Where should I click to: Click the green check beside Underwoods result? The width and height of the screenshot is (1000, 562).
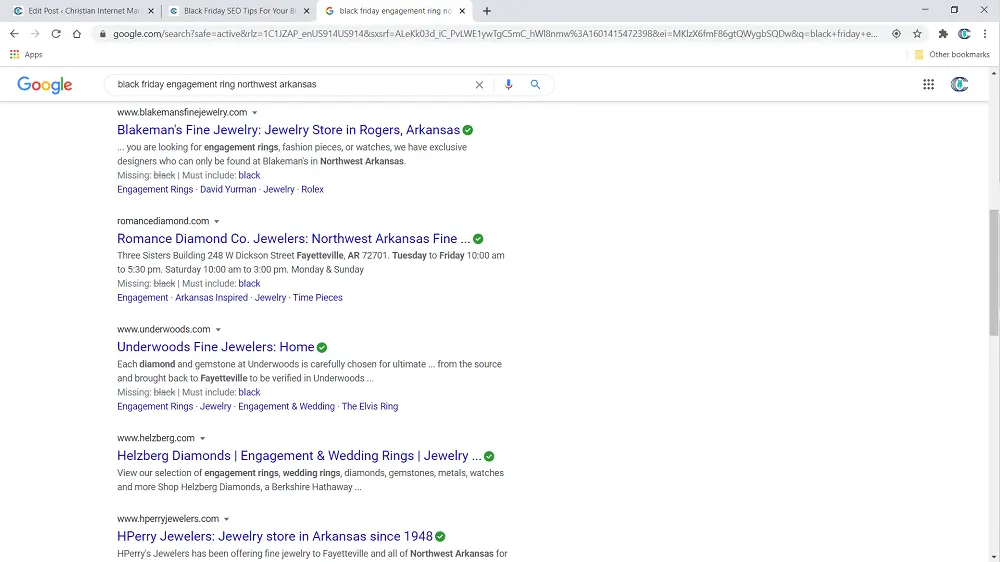[322, 348]
